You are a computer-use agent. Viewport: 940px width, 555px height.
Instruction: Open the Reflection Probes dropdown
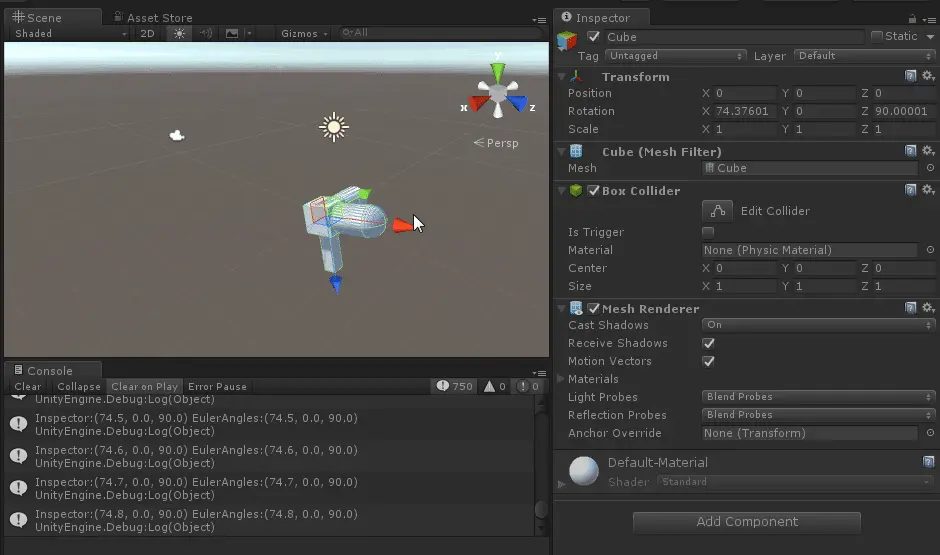[x=818, y=415]
